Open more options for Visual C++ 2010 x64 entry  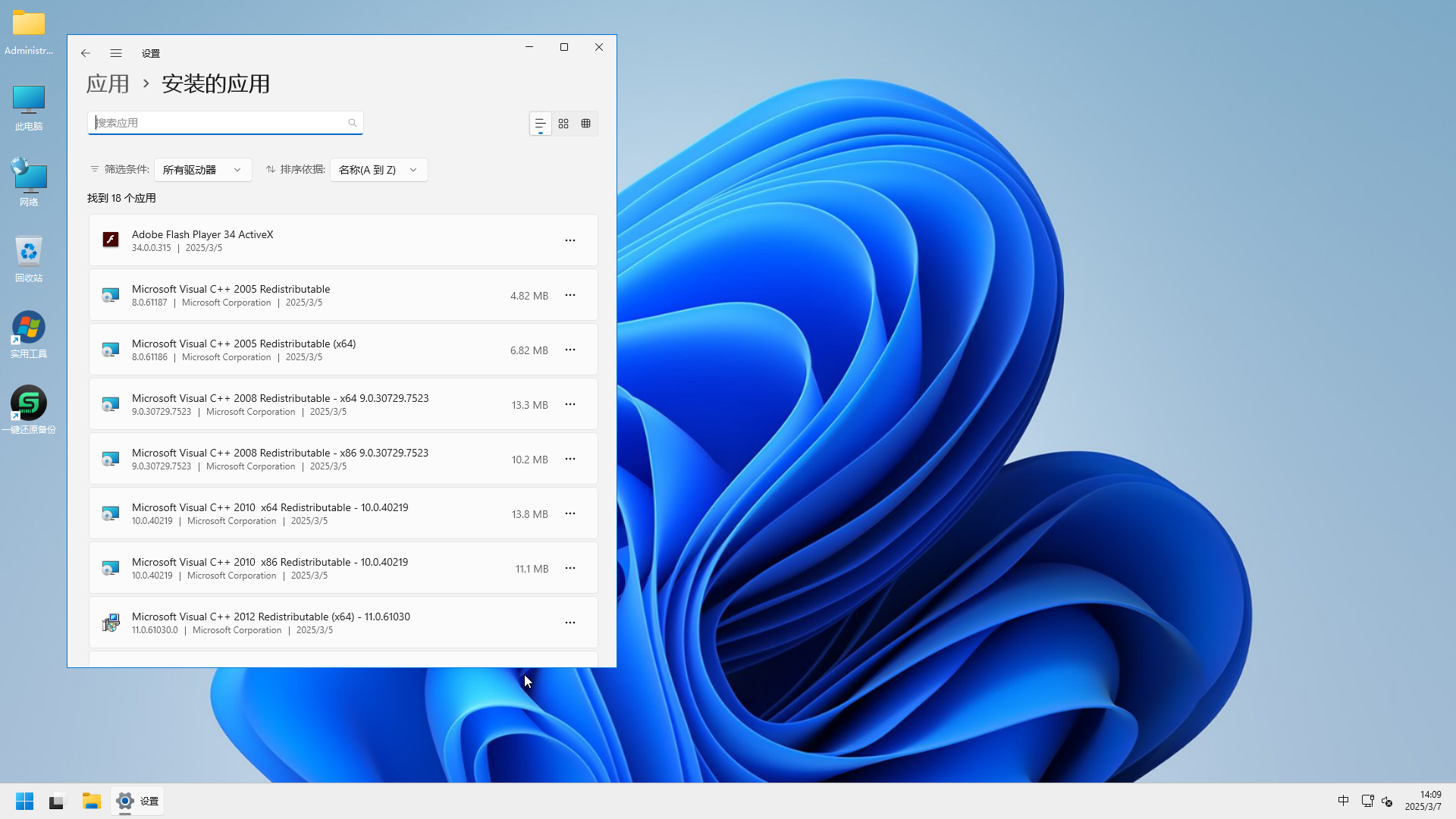(570, 513)
